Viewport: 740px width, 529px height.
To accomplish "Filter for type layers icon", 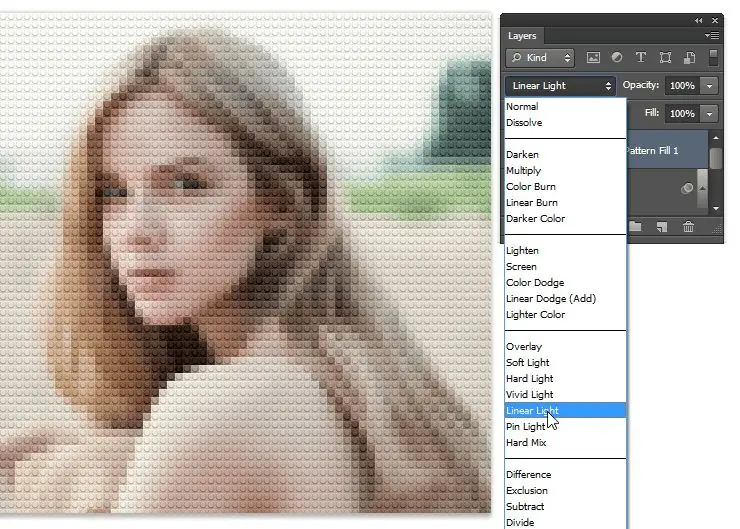I will tap(640, 57).
